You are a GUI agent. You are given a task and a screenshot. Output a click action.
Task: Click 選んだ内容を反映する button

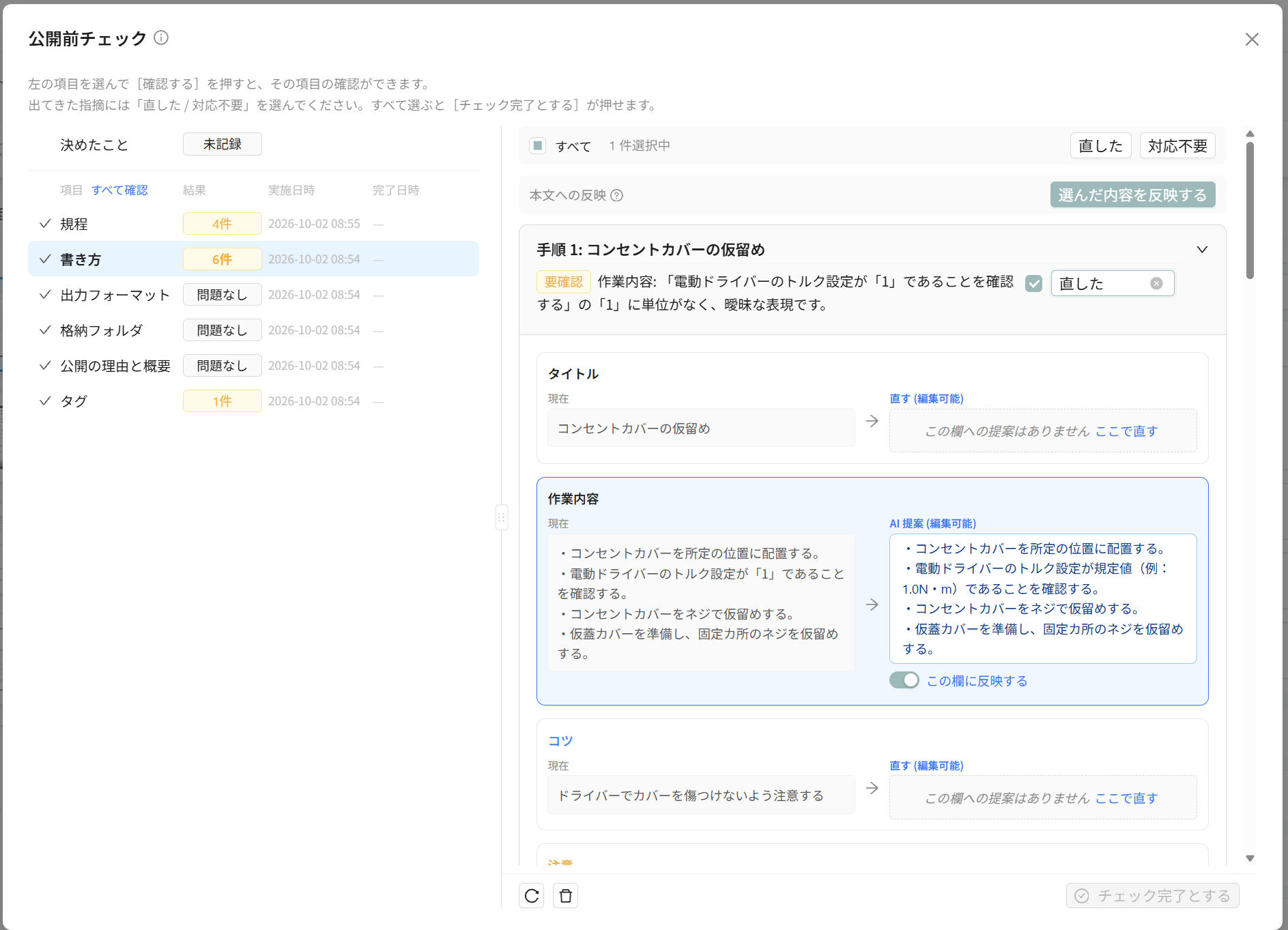1132,195
